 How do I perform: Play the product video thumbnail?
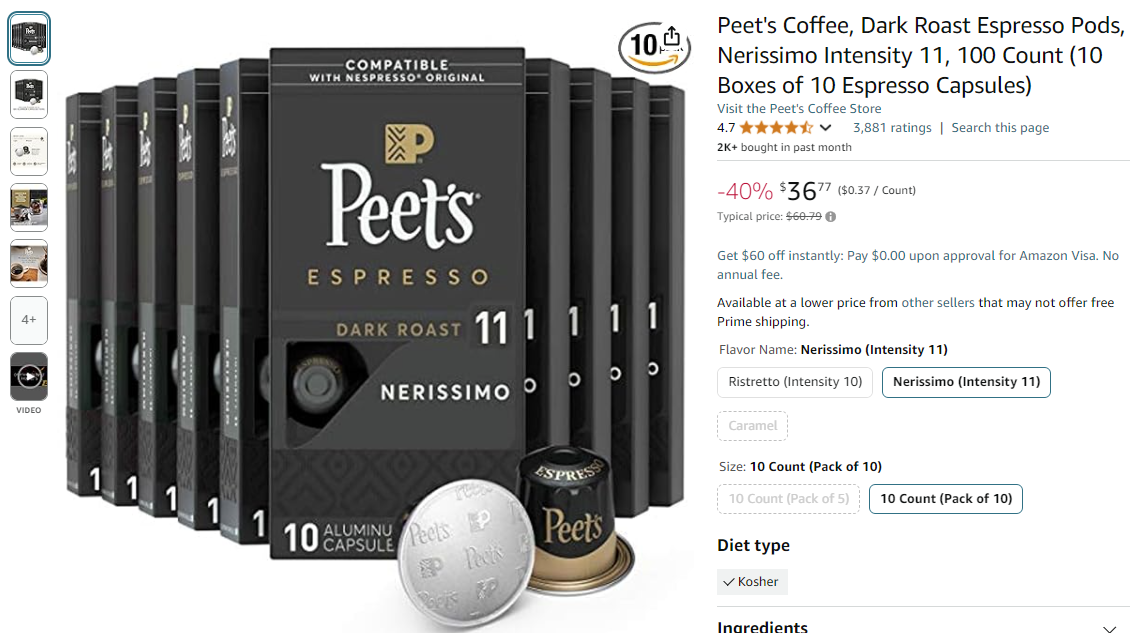pos(29,377)
